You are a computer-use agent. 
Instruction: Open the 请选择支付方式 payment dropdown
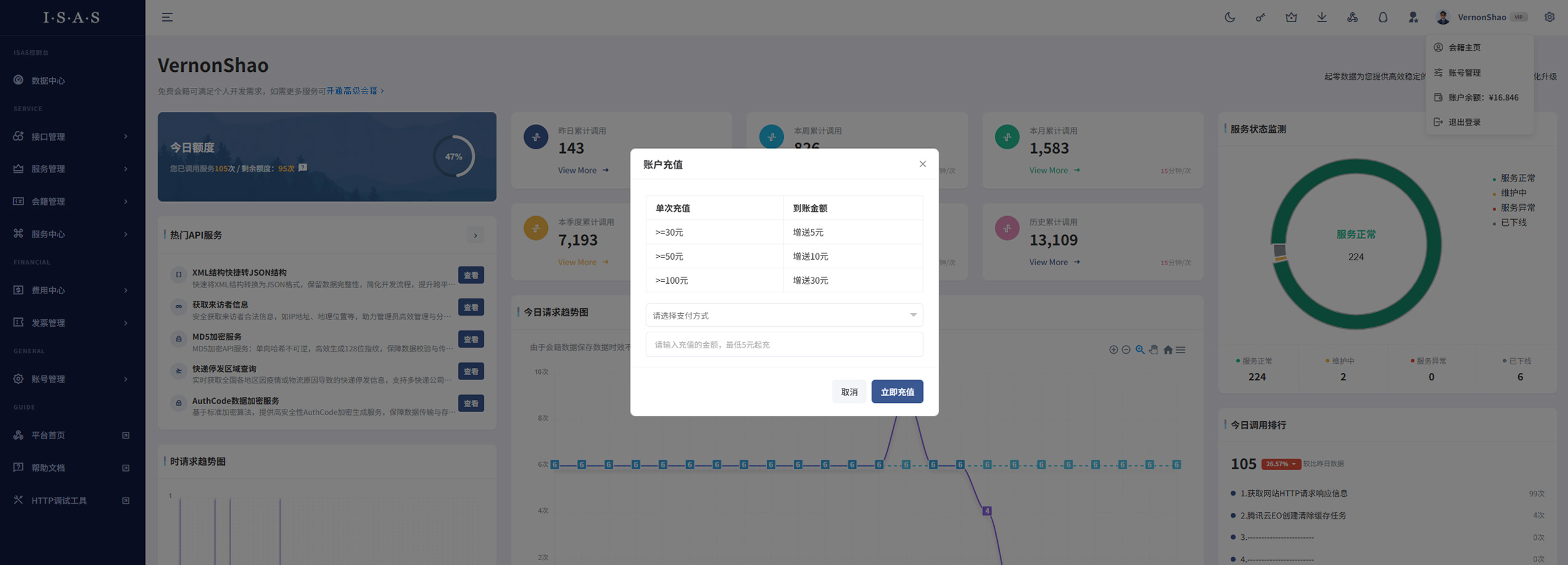(784, 315)
